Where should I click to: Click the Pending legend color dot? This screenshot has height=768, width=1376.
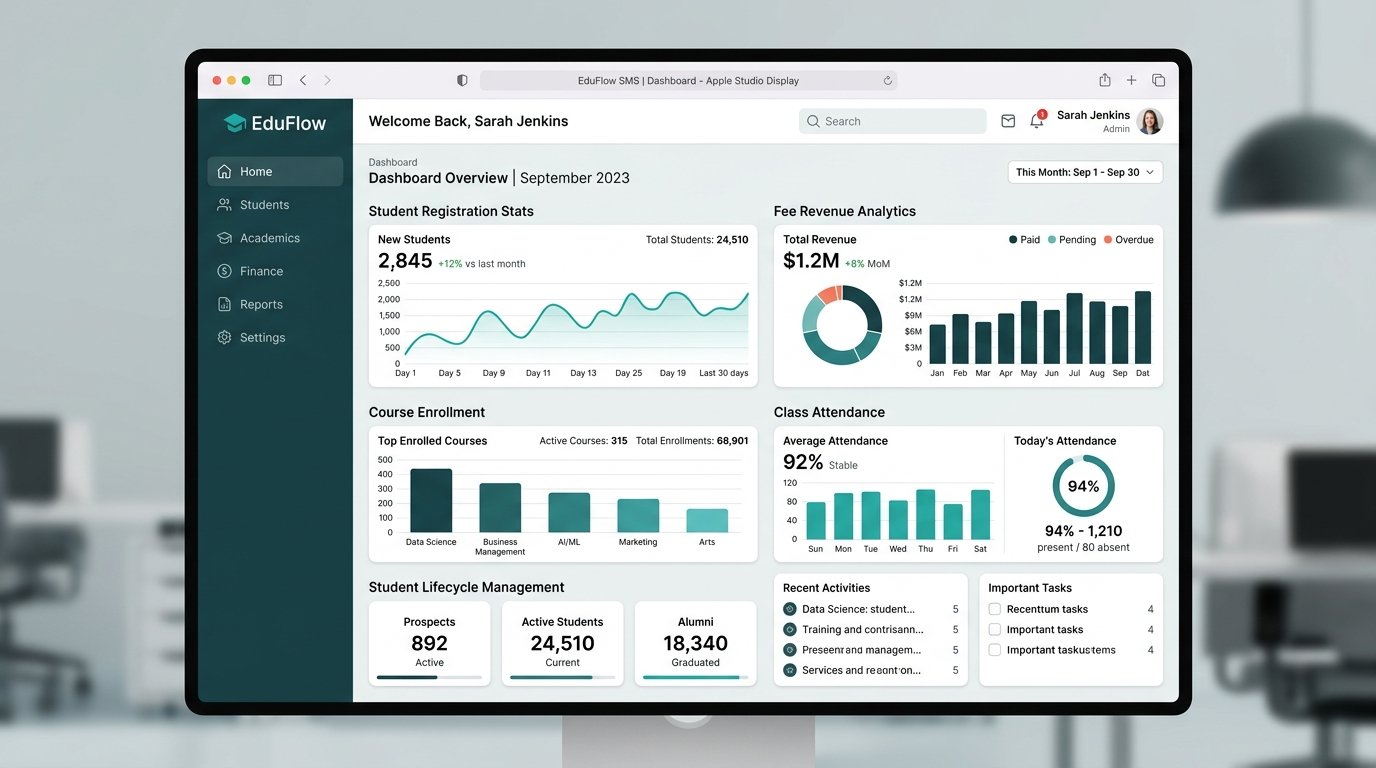[1052, 240]
